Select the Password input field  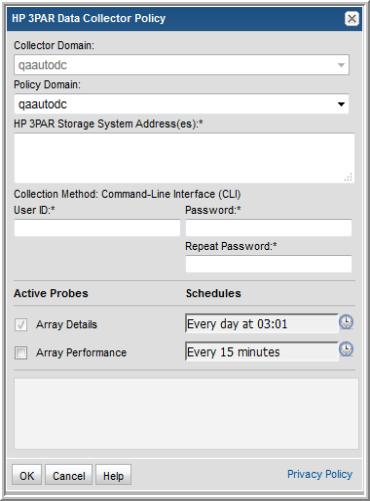[x=268, y=228]
